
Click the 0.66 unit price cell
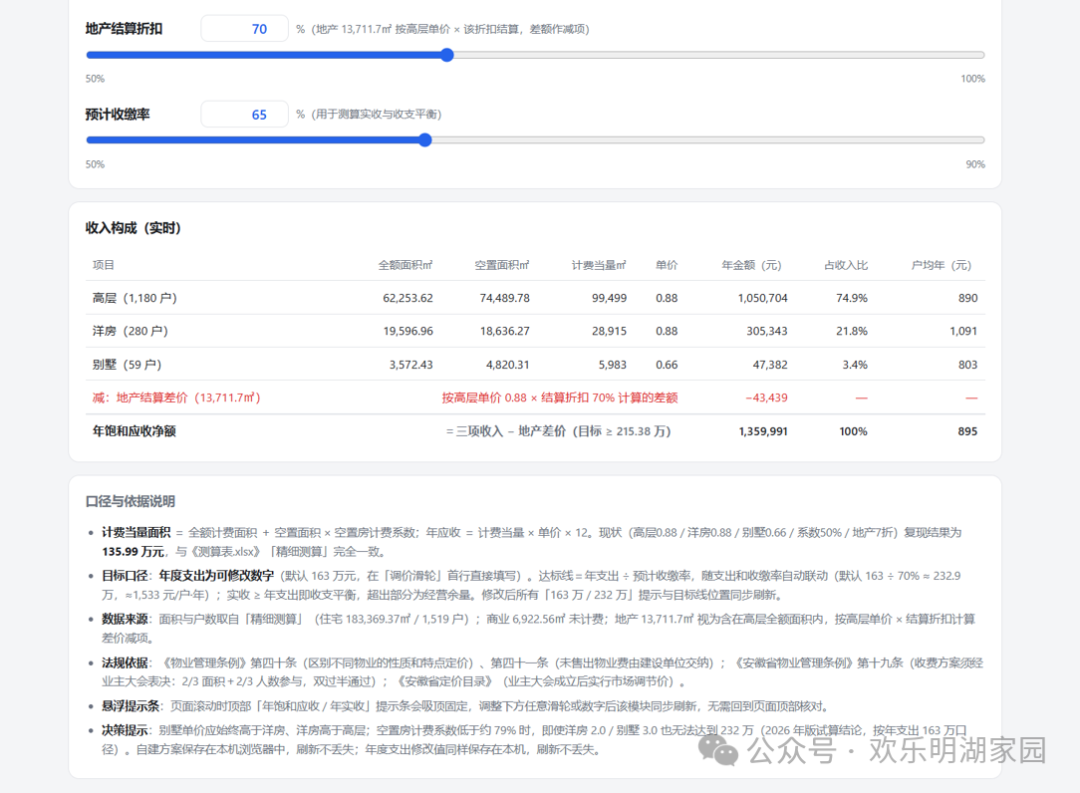click(x=667, y=364)
